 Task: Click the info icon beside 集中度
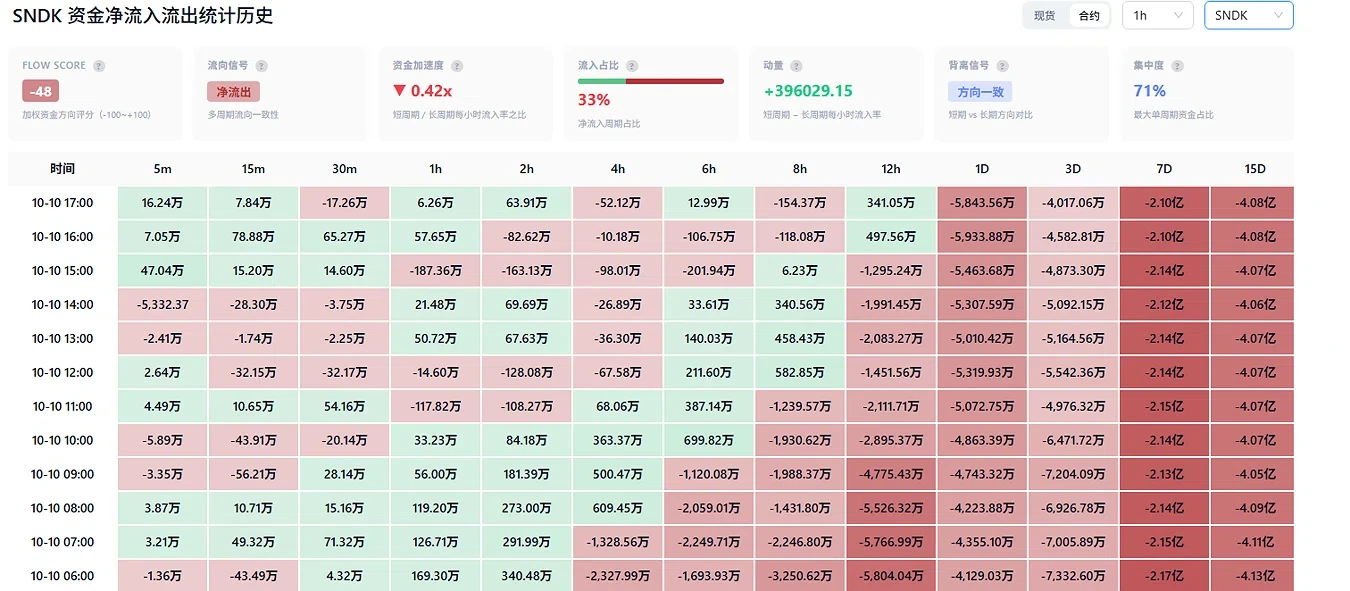coord(1177,66)
